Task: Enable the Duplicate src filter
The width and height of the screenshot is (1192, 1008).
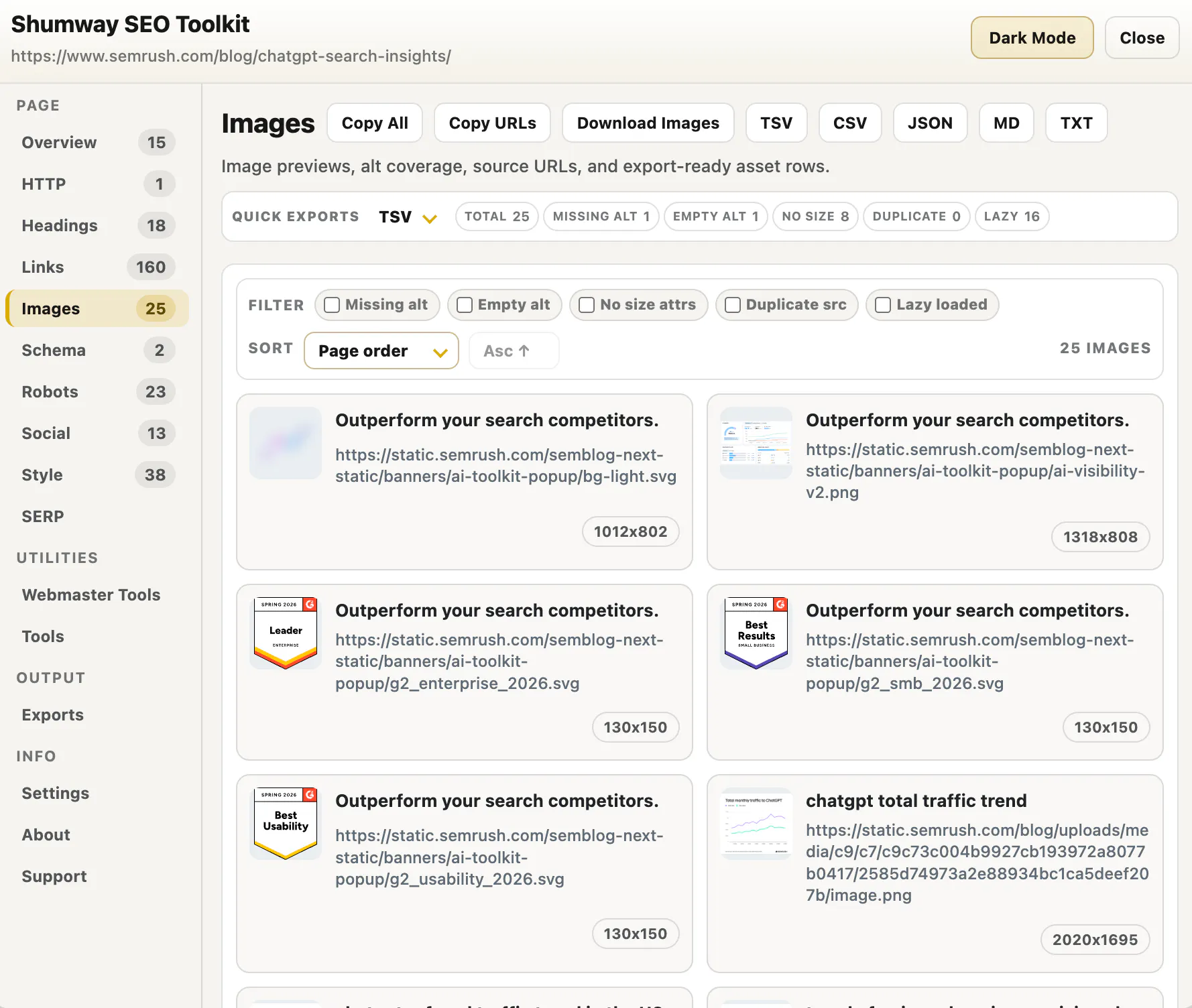Action: pyautogui.click(x=733, y=305)
